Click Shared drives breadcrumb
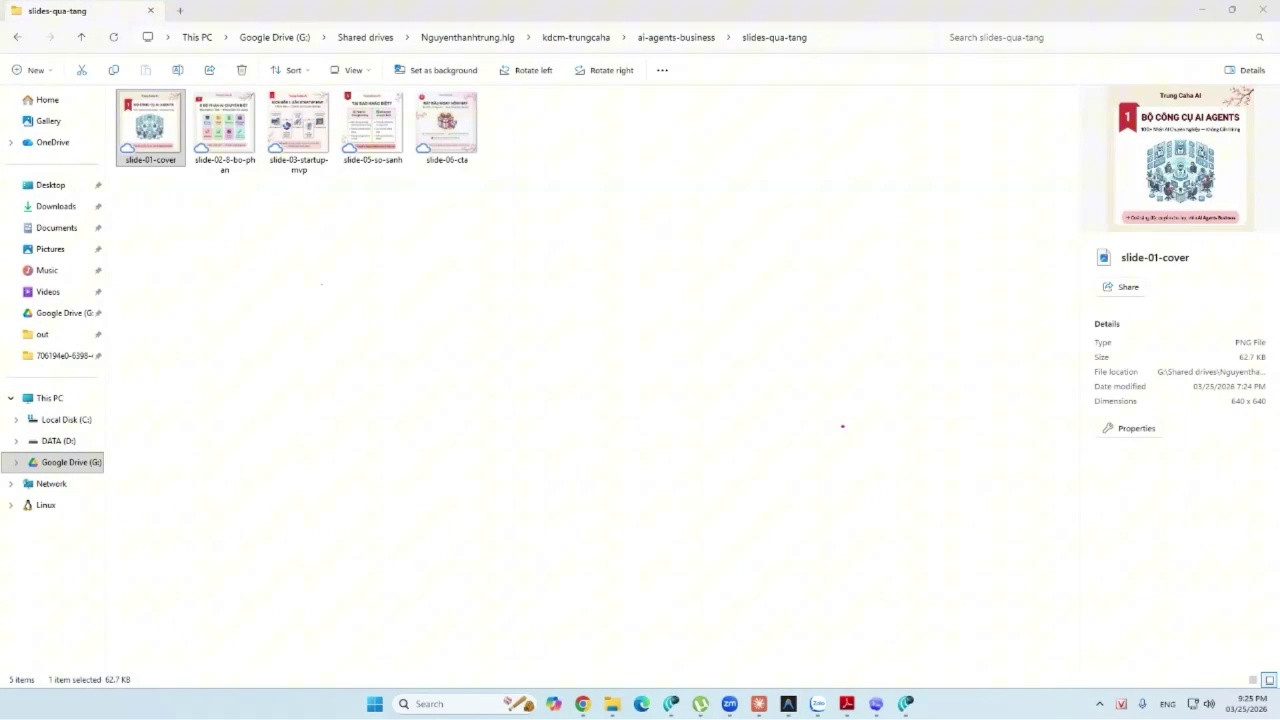The width and height of the screenshot is (1280, 720). [x=365, y=37]
